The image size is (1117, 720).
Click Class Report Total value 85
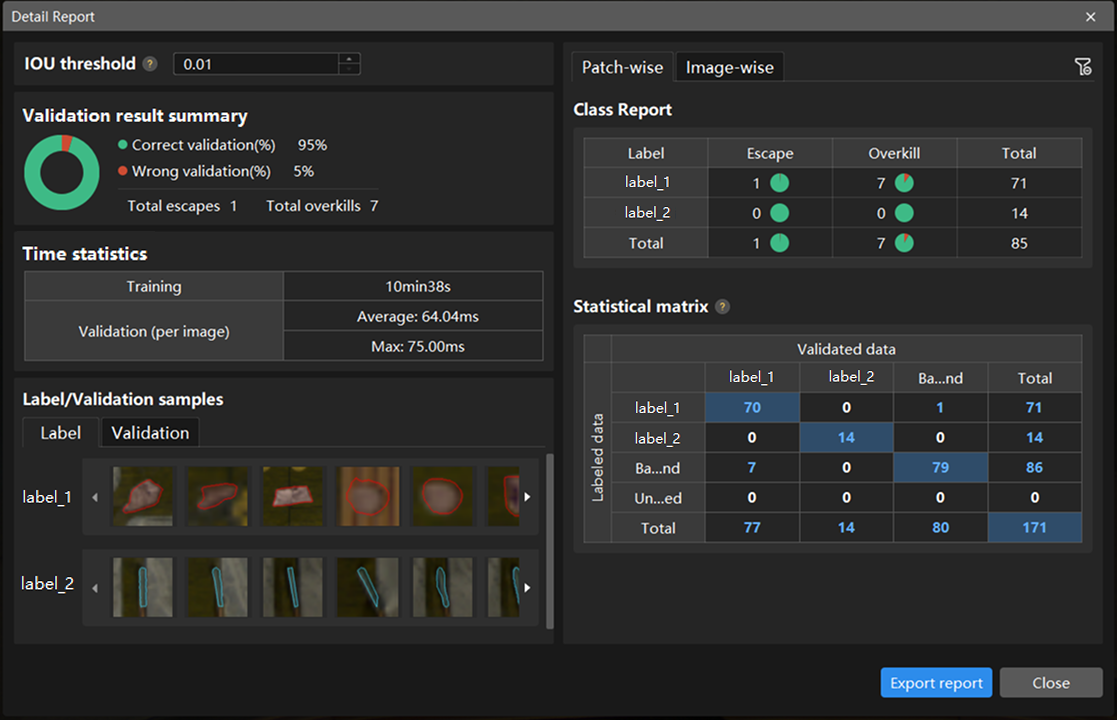coord(1019,243)
